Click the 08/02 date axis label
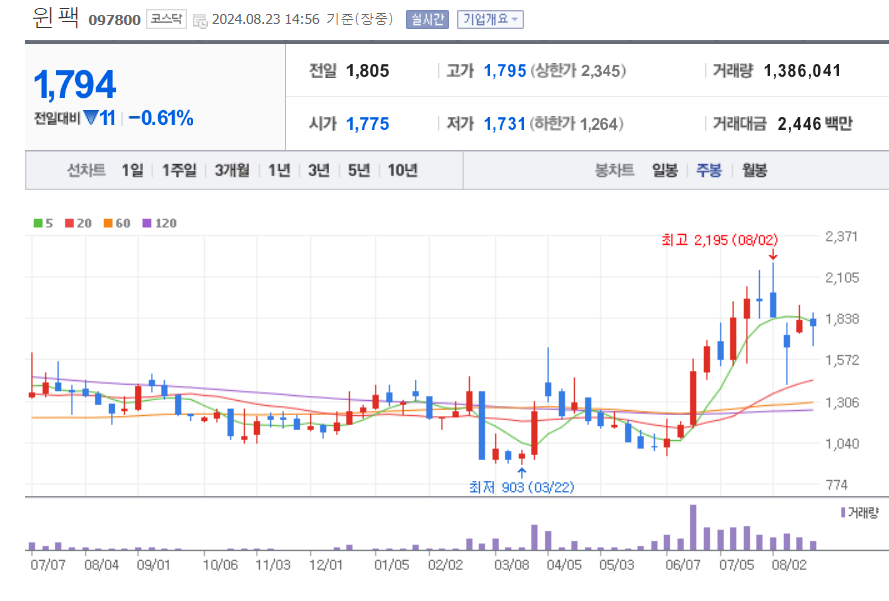This screenshot has height=601, width=889. pos(789,565)
